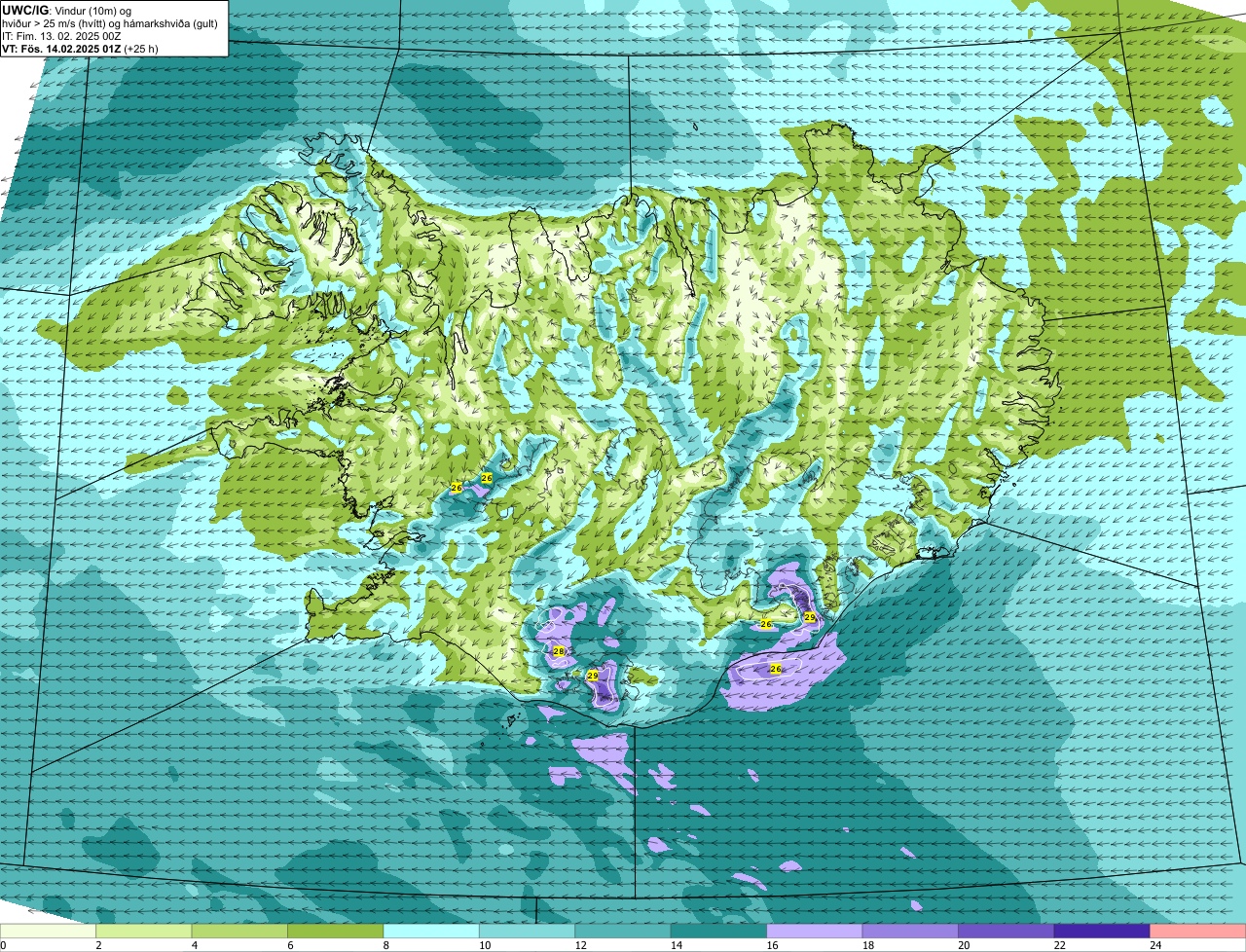
Task: Click the 18–20 m/s purple legend swatch
Action: (x=911, y=931)
